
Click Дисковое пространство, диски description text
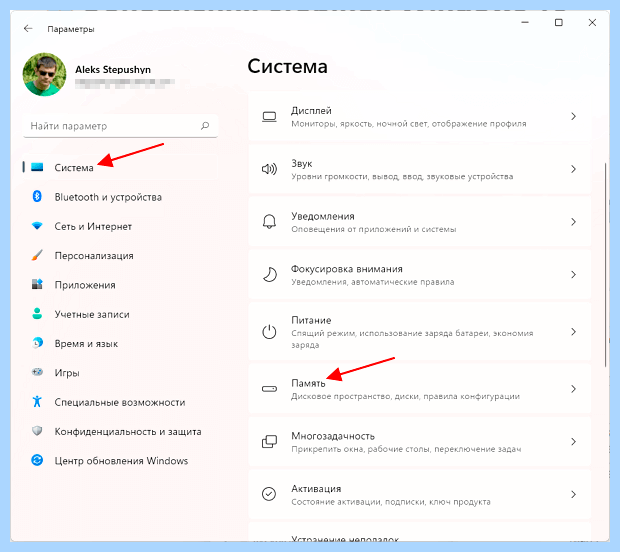[x=405, y=396]
